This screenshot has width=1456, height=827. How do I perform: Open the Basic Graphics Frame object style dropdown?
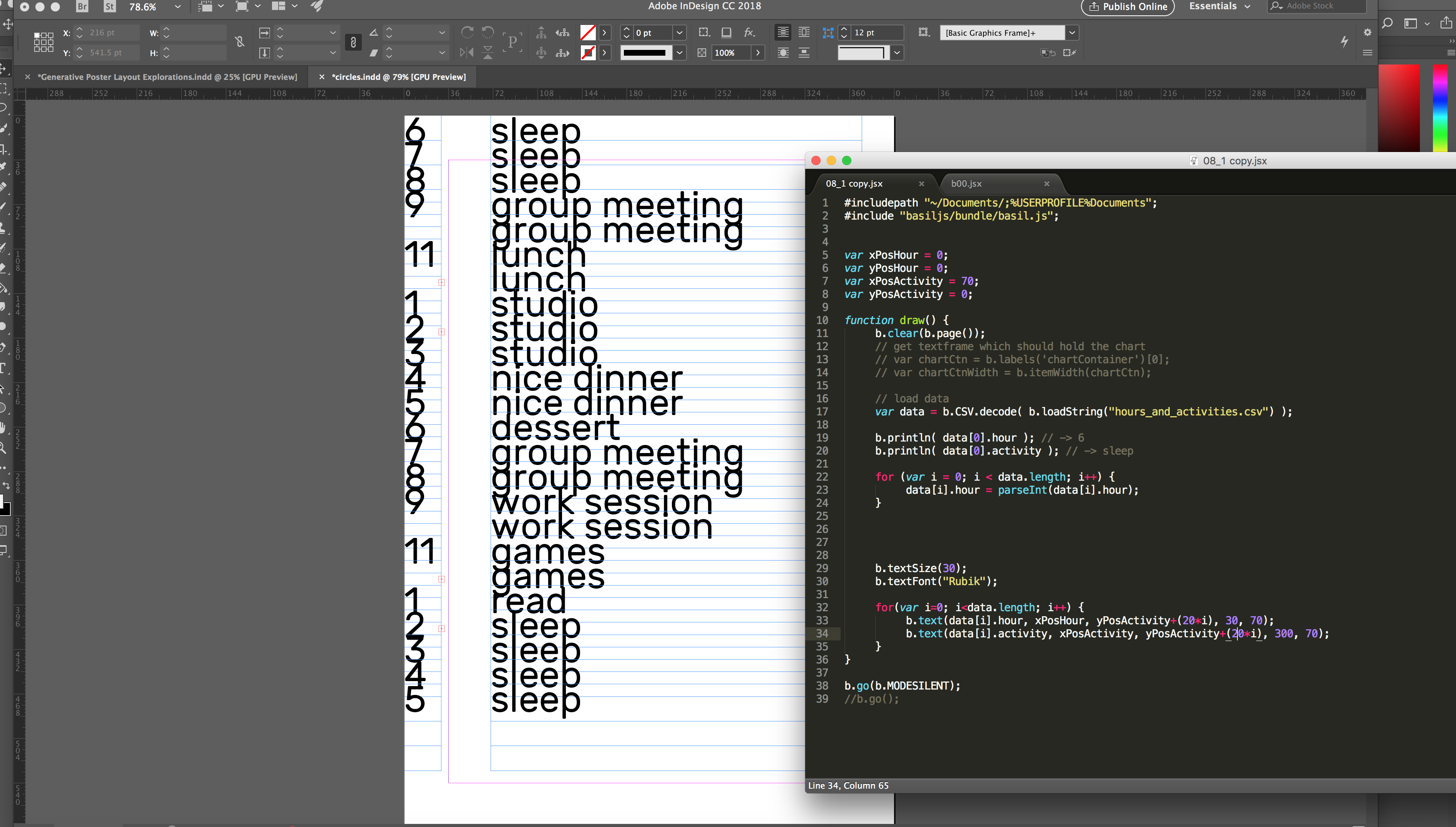click(x=1072, y=33)
